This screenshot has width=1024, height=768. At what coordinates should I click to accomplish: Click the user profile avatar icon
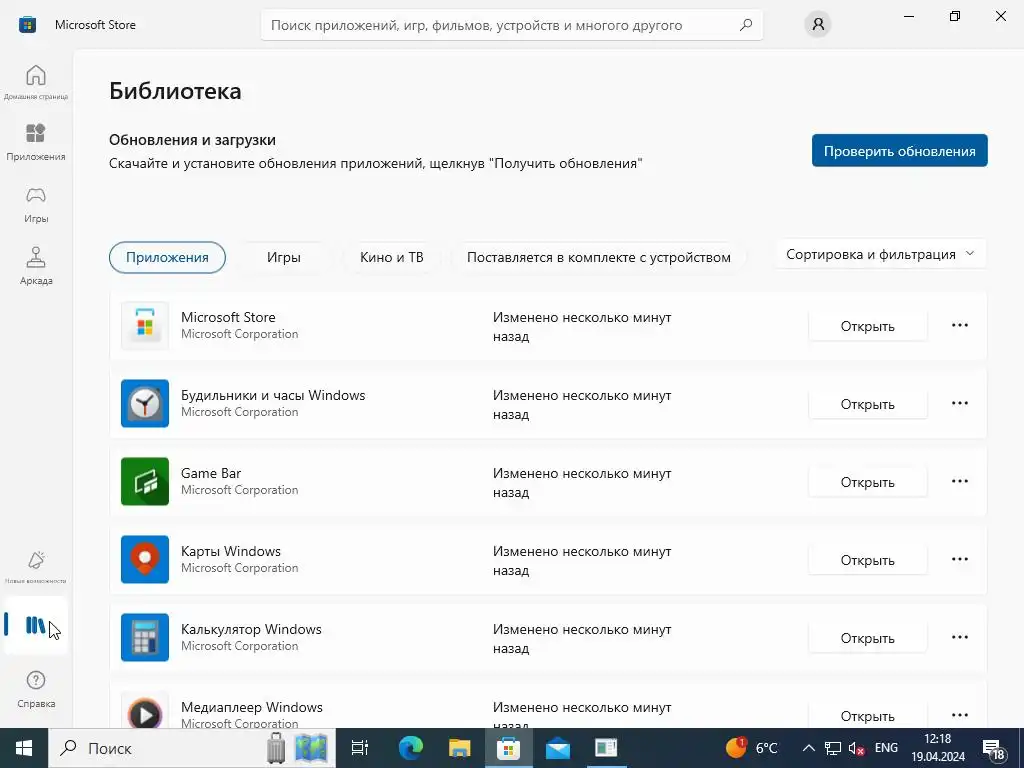click(818, 25)
